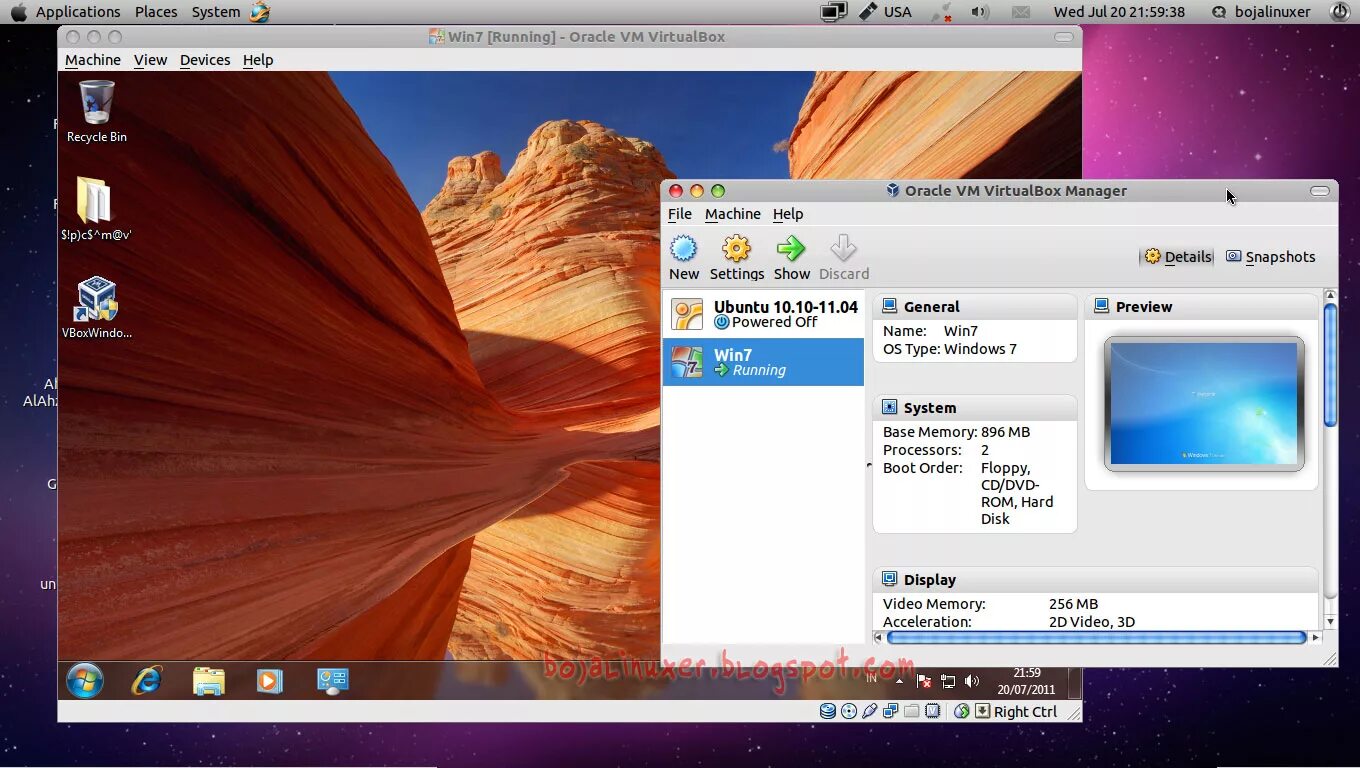The height and width of the screenshot is (768, 1360).
Task: Open the Machine menu in VirtualBox Manager
Action: coord(732,214)
